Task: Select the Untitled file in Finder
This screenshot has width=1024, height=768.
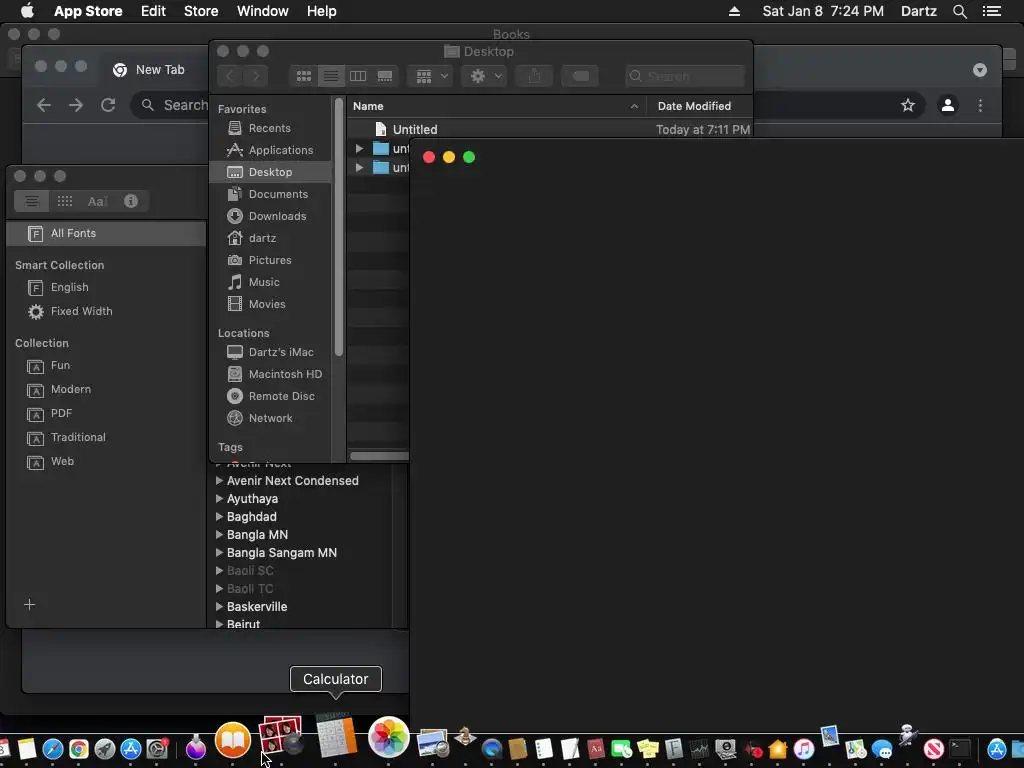Action: (x=415, y=129)
